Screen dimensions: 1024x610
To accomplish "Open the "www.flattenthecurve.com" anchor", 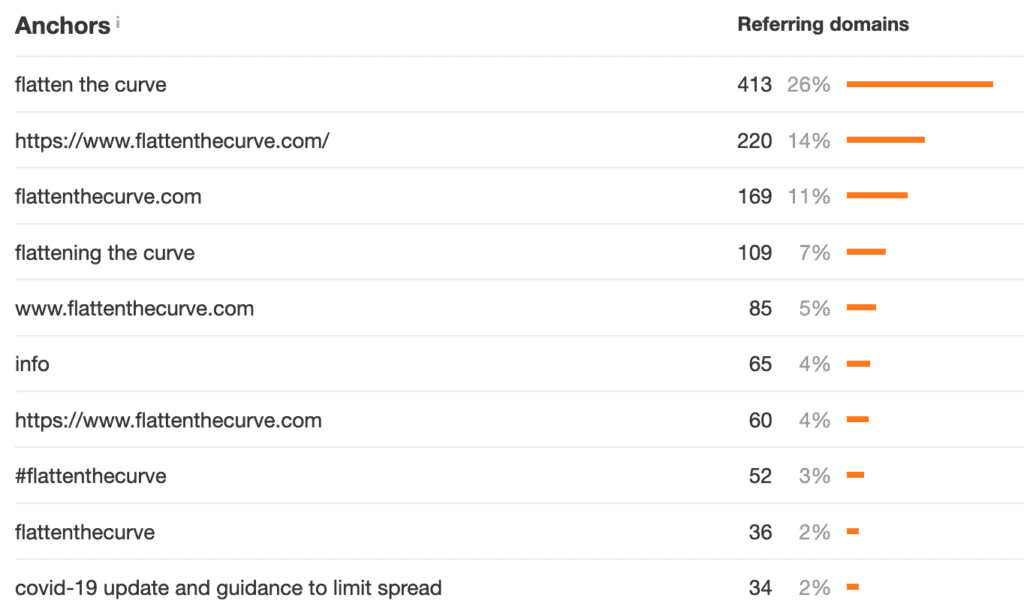I will [x=134, y=309].
